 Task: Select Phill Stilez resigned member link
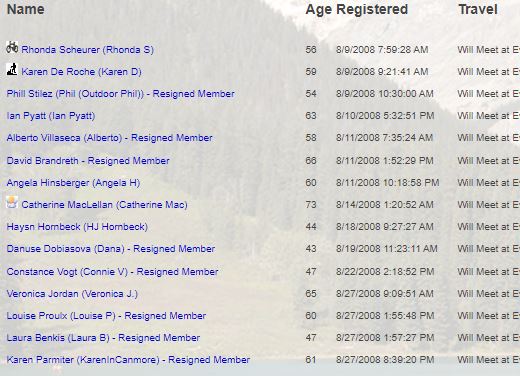[x=121, y=94]
